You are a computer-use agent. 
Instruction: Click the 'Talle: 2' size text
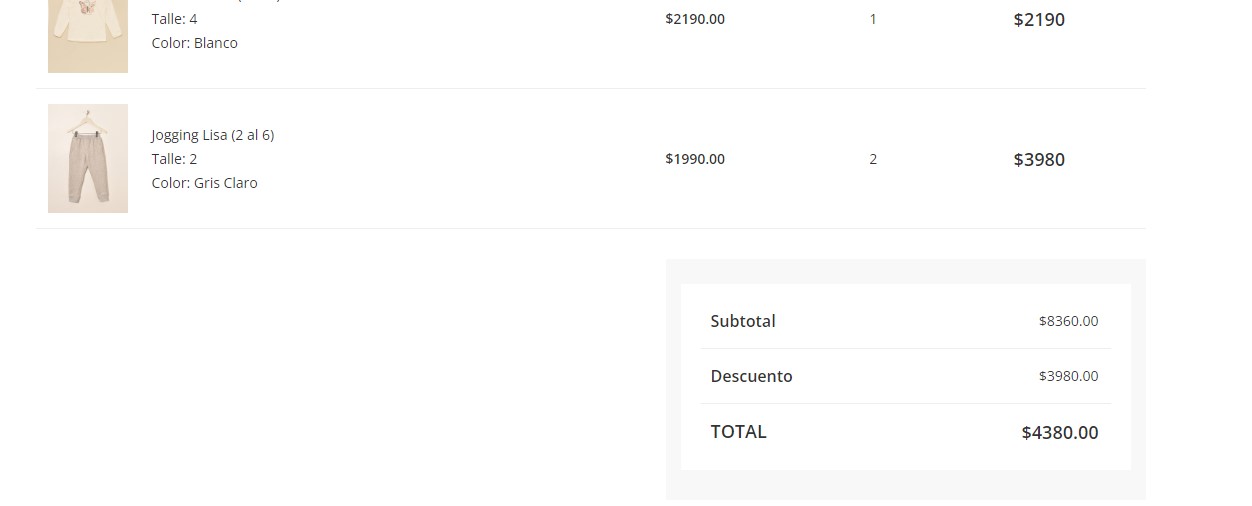coord(174,159)
